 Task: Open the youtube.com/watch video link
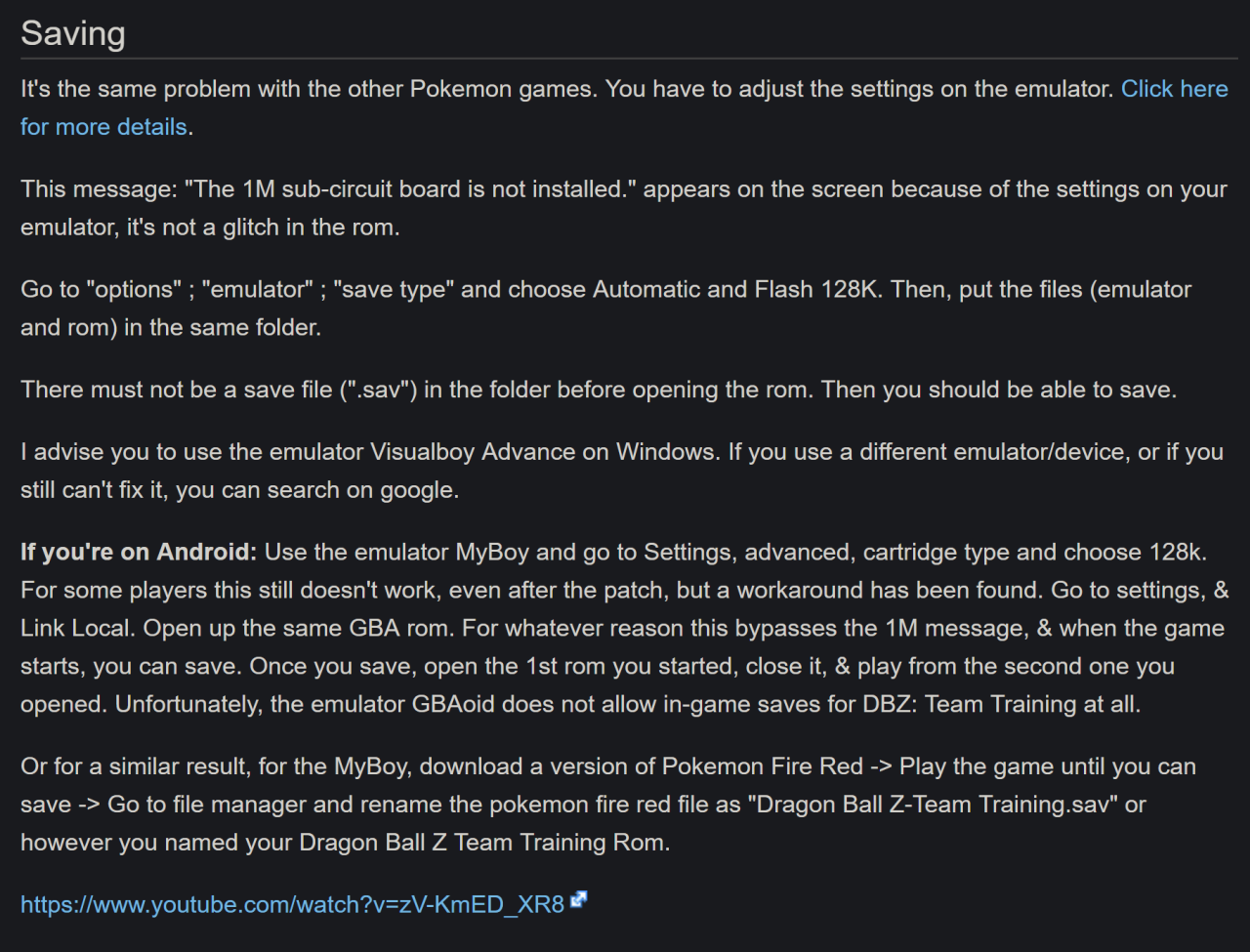pos(293,905)
